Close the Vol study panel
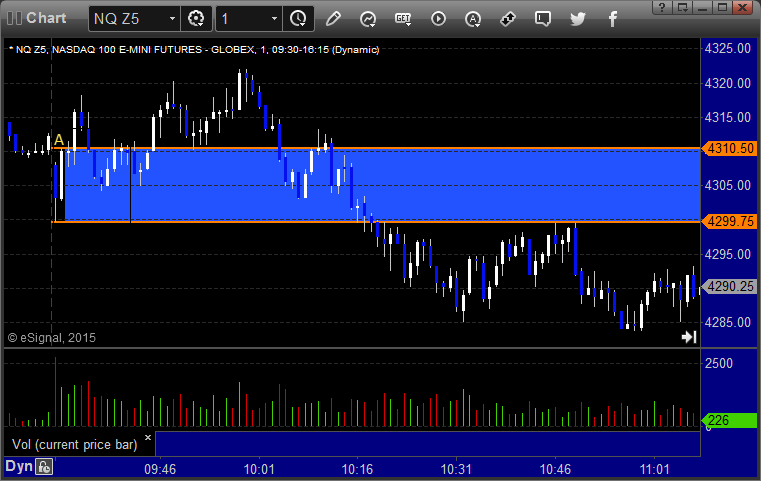Viewport: 761px width, 481px height. click(148, 438)
